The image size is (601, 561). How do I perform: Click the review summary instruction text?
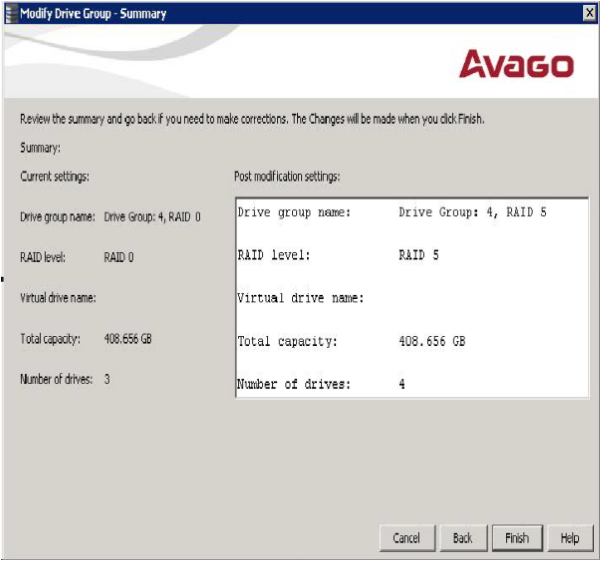(253, 119)
